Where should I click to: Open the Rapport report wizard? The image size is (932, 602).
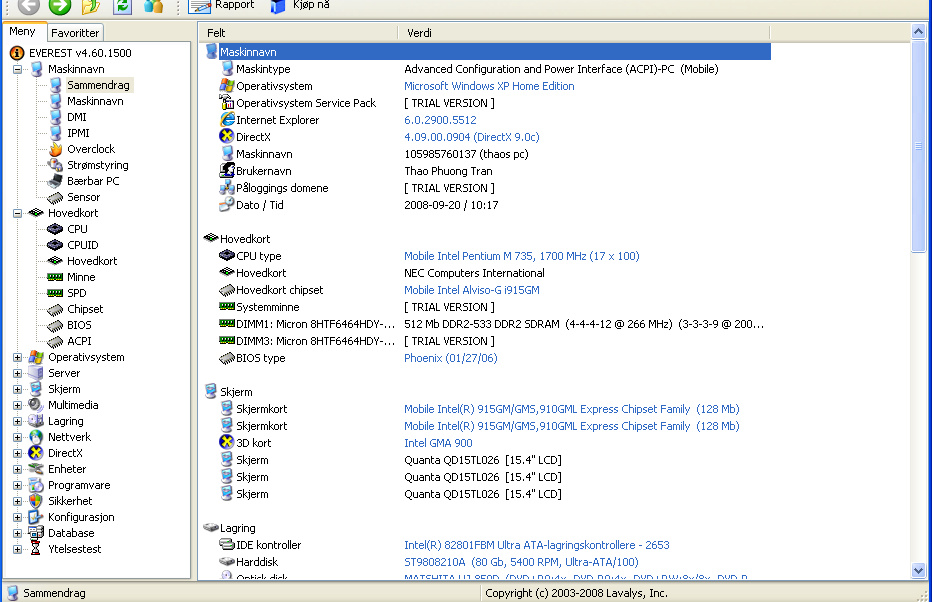tap(222, 6)
